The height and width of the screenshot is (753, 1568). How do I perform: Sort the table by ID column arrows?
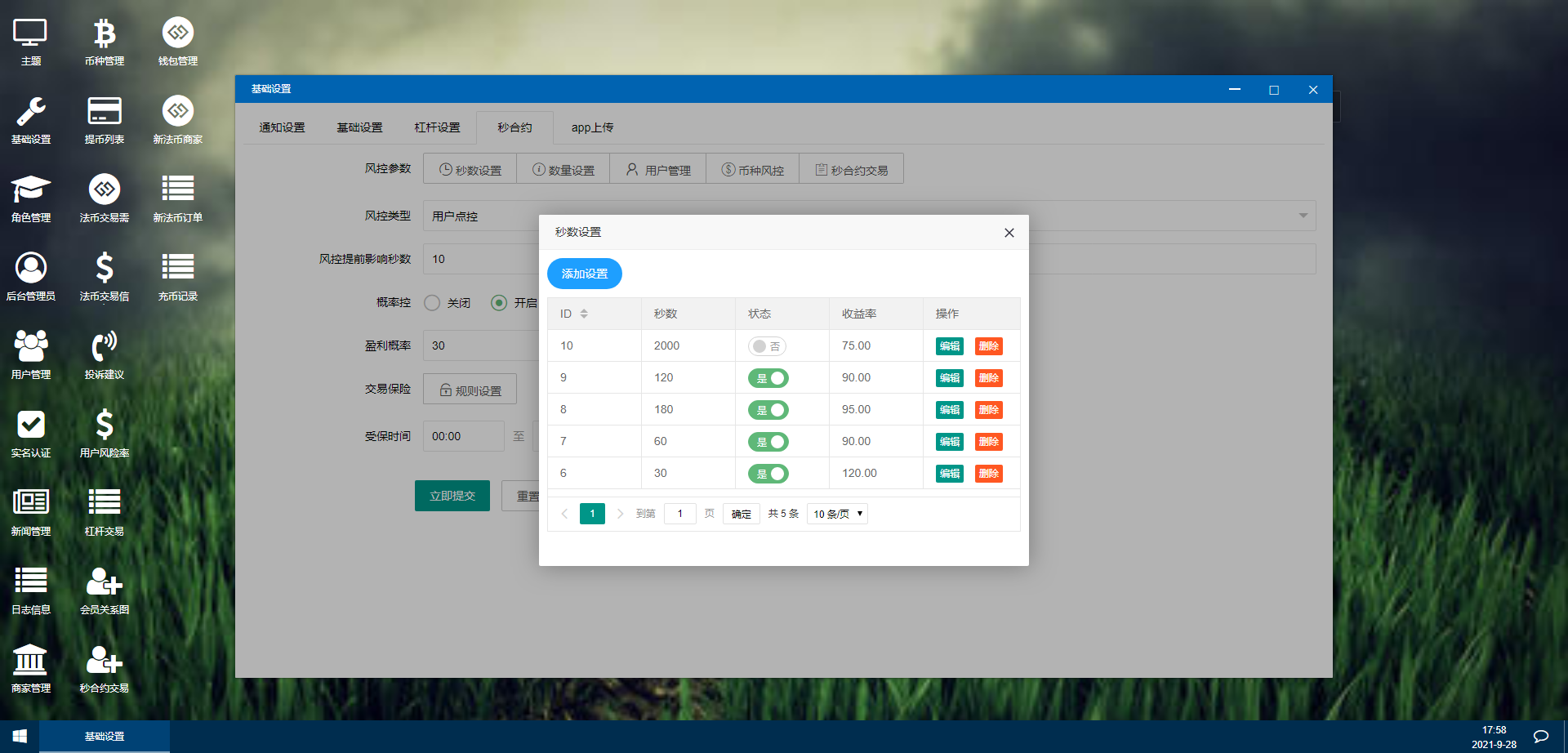(584, 314)
